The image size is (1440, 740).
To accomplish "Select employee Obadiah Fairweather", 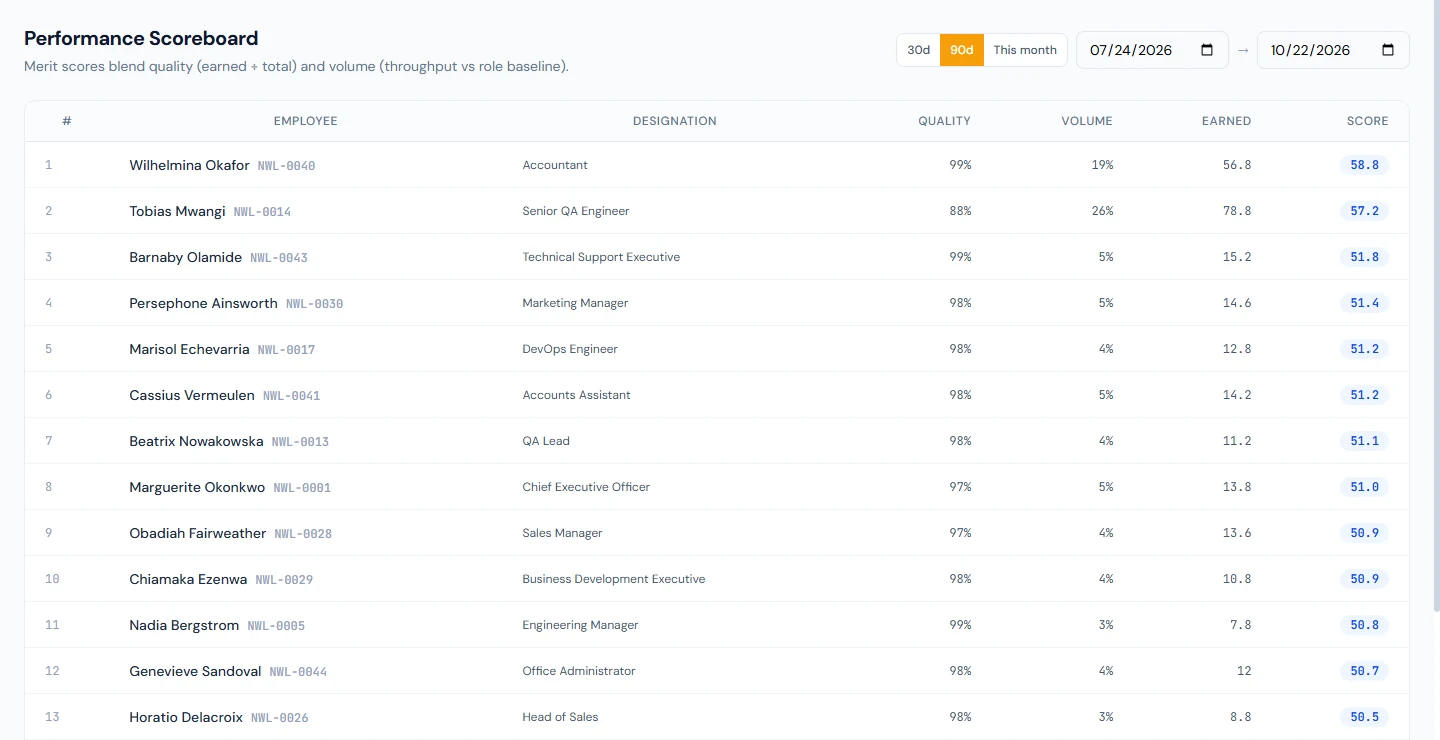I will (198, 533).
